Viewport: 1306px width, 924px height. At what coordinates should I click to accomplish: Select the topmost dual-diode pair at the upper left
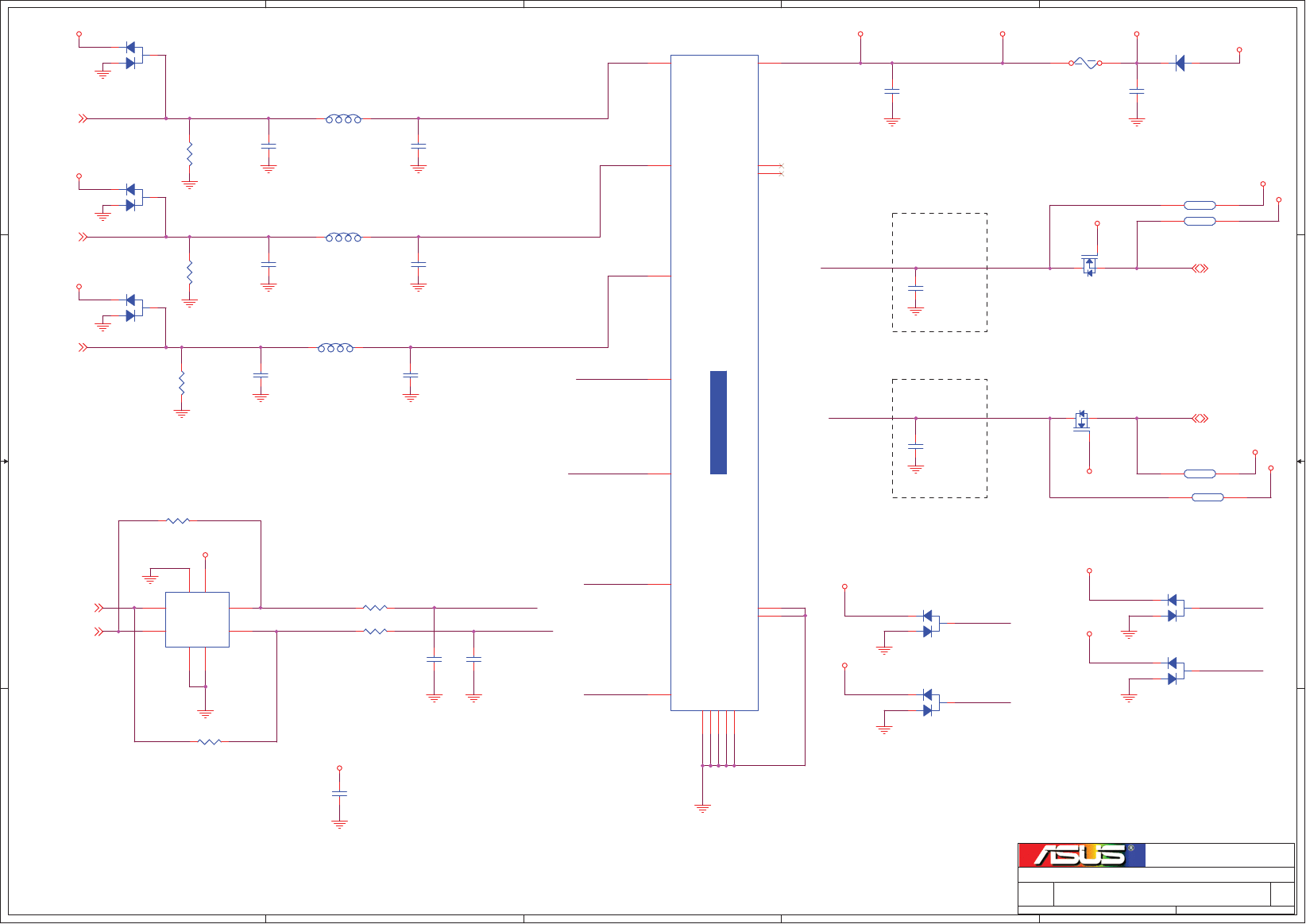[x=133, y=56]
